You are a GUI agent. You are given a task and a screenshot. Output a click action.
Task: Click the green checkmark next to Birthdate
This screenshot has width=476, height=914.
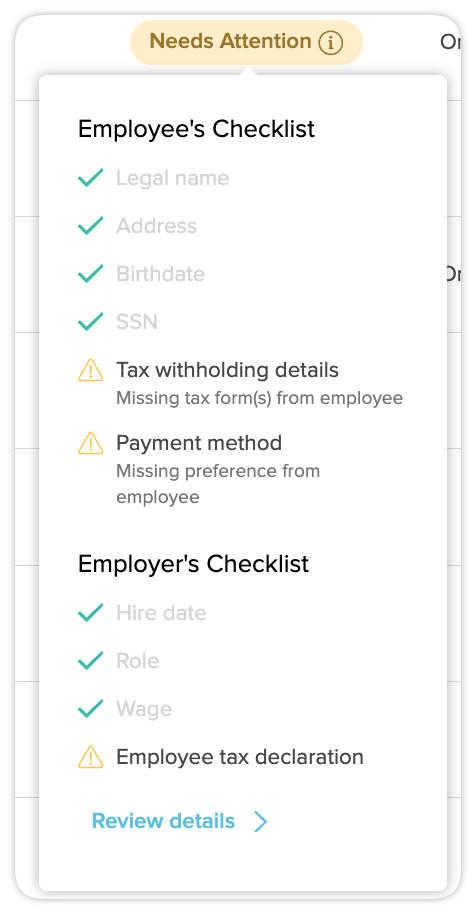(90, 273)
